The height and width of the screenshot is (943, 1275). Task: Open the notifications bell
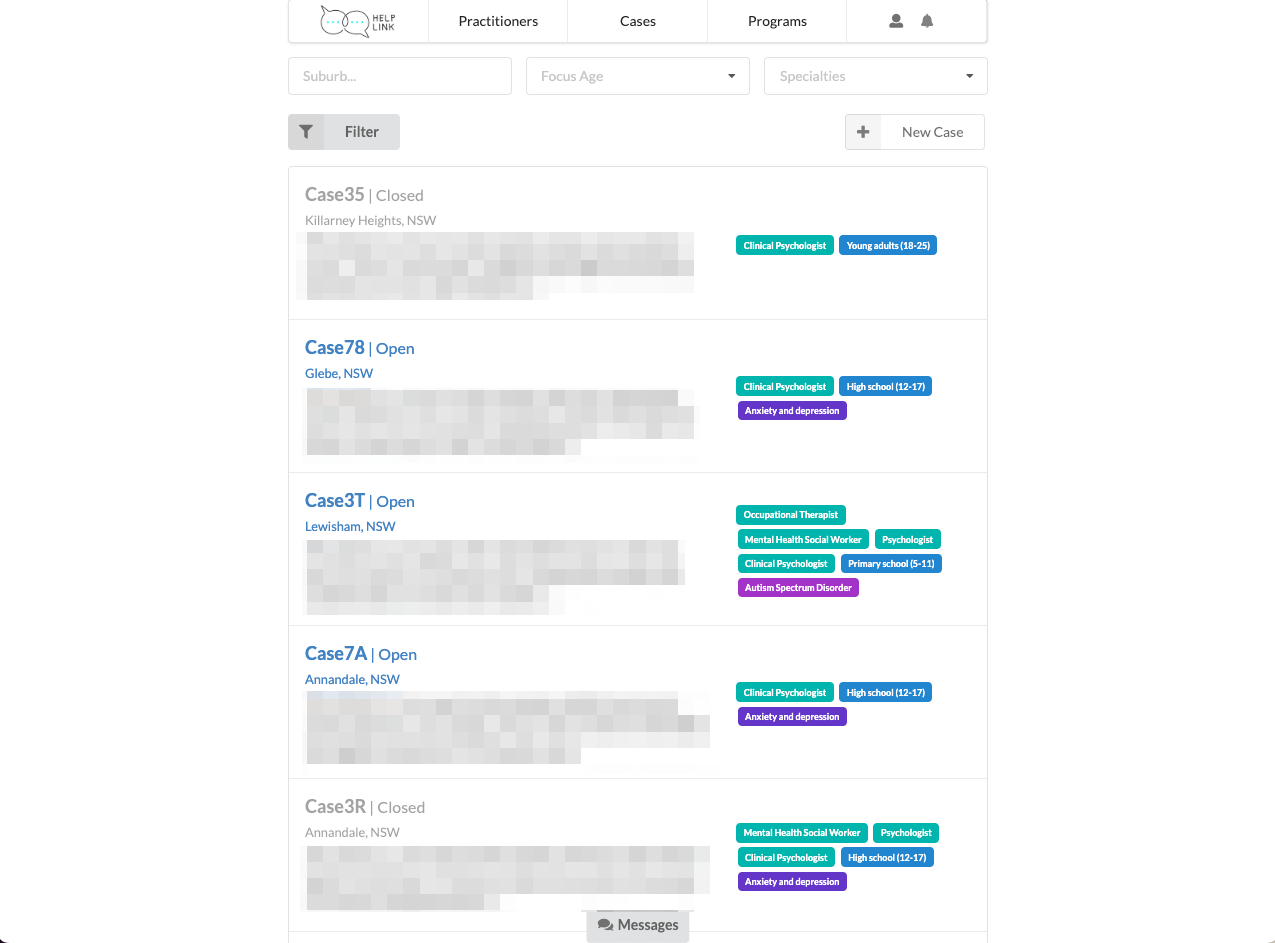pyautogui.click(x=927, y=21)
